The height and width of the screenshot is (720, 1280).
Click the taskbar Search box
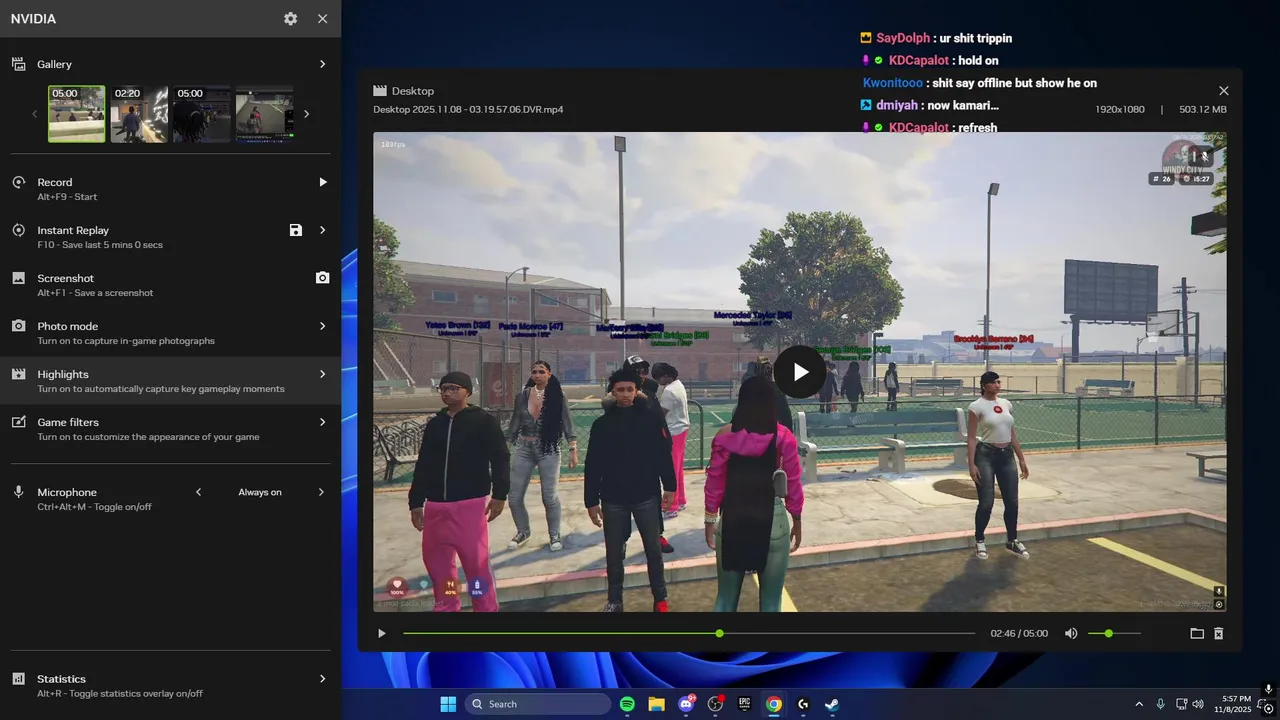click(x=538, y=704)
